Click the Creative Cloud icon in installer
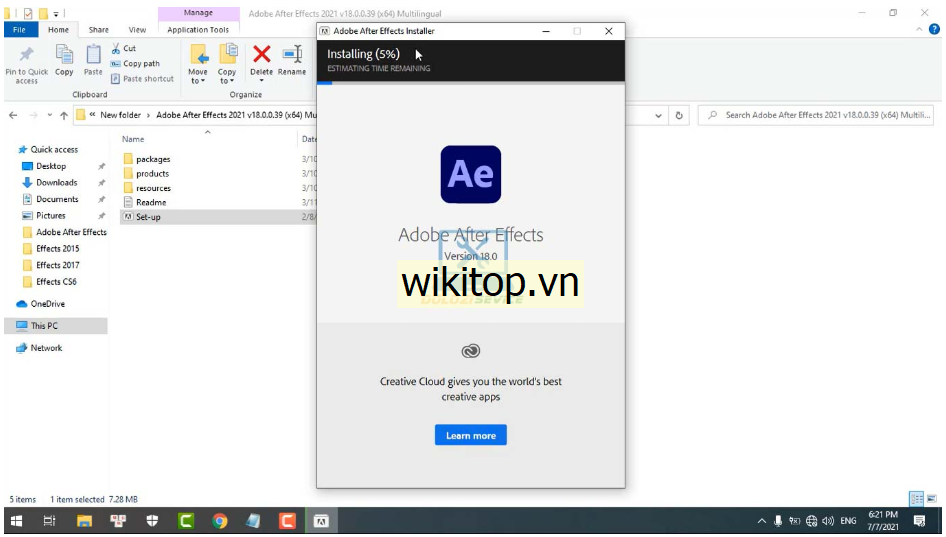 [471, 351]
